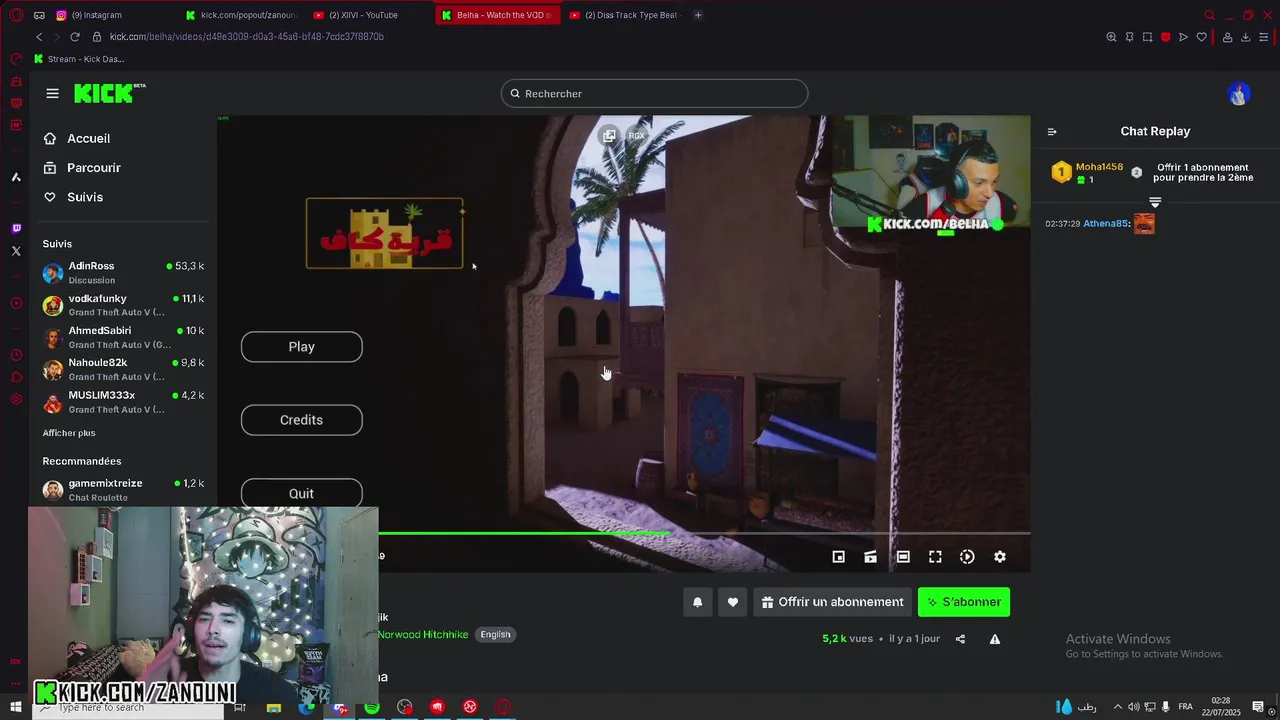Click the Rechercher search field

pyautogui.click(x=654, y=93)
